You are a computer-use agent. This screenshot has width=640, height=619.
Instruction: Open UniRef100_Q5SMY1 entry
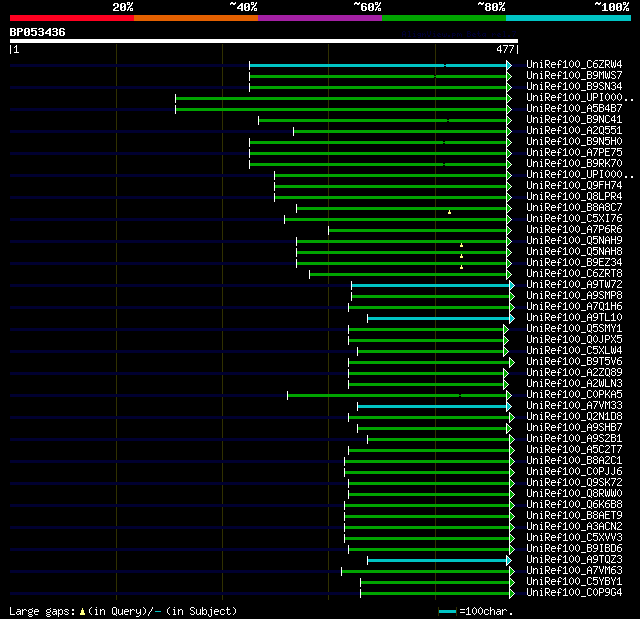pyautogui.click(x=574, y=329)
